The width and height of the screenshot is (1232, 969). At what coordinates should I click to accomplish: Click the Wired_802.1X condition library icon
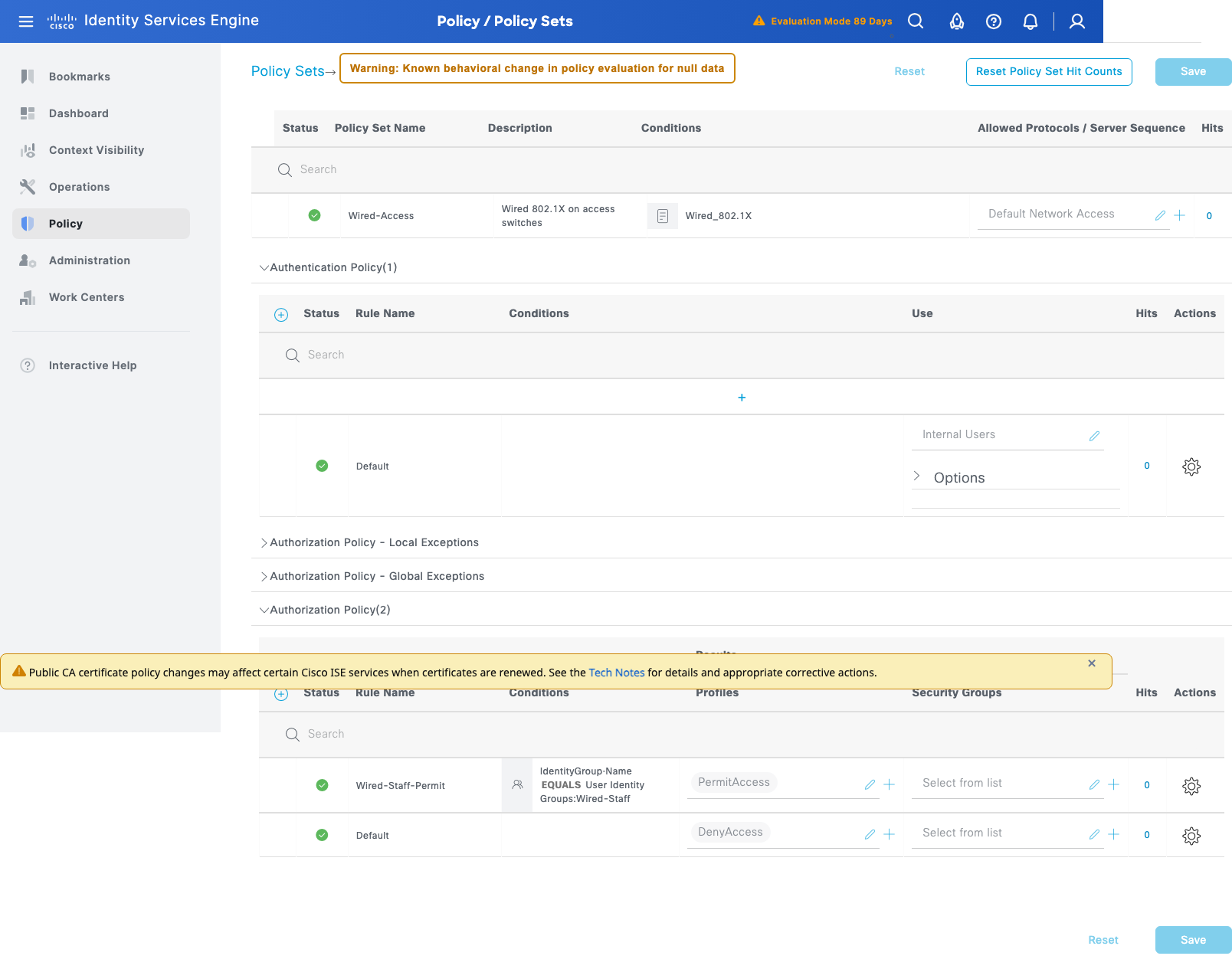(x=663, y=216)
